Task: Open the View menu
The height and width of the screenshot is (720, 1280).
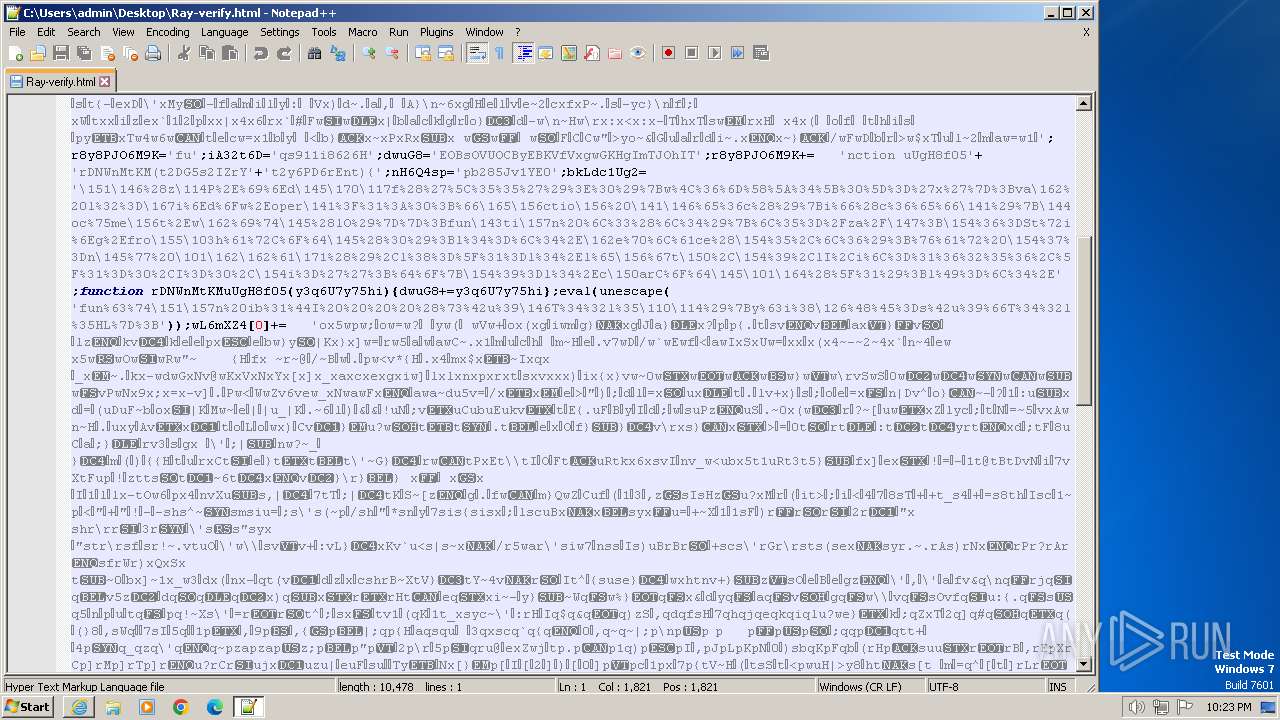Action: (123, 32)
